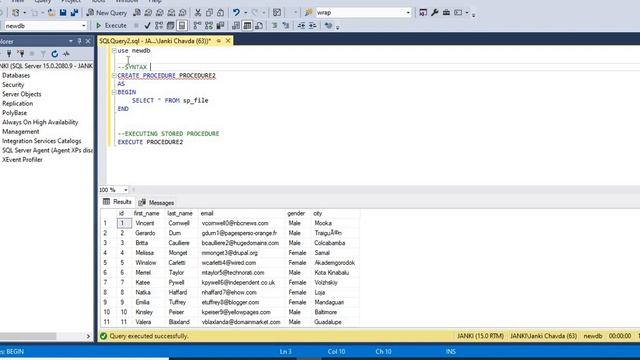Toggle IntelliSense Enabled button
Image resolution: width=640 pixels, height=360 pixels.
point(182,26)
